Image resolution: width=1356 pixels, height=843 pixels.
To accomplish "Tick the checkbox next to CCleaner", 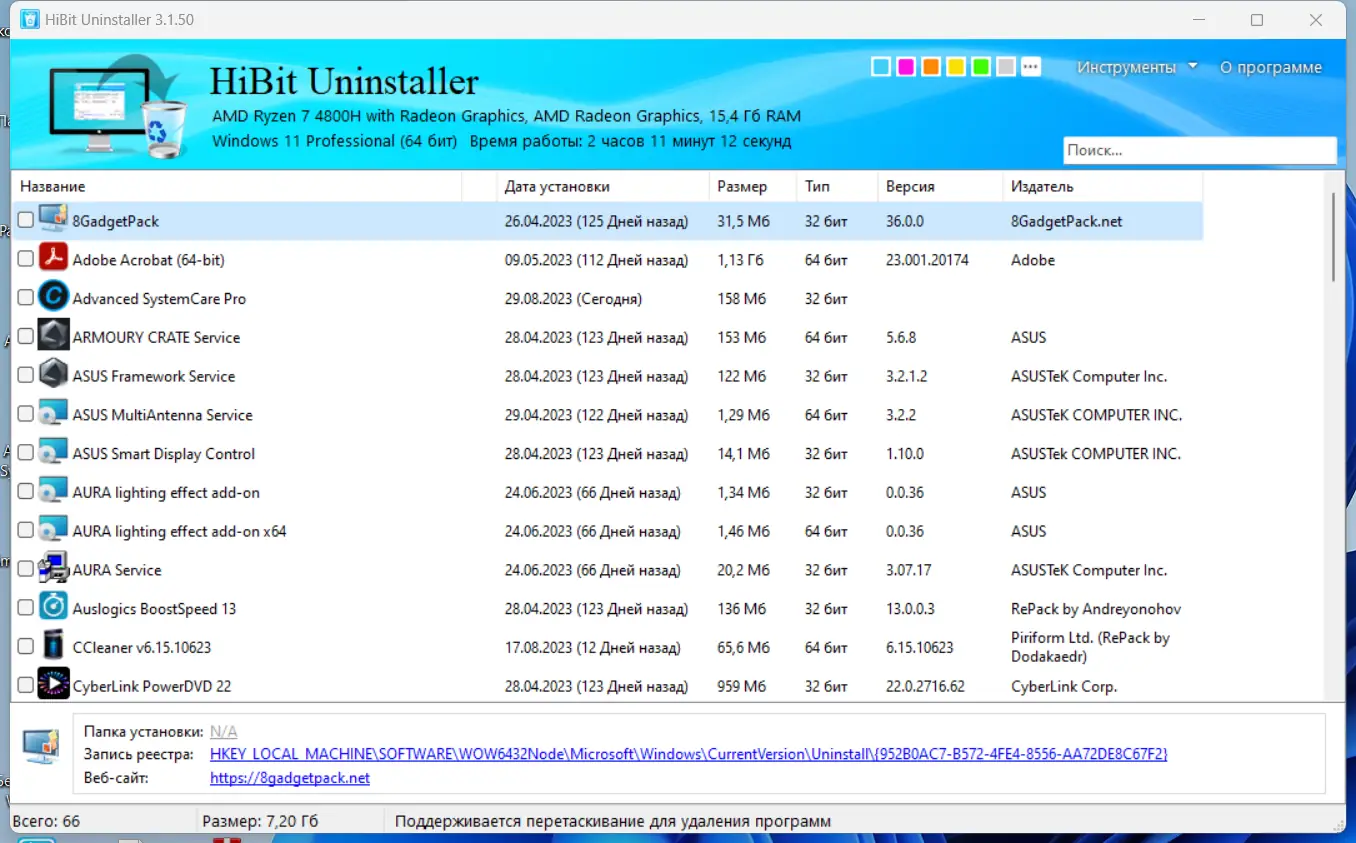I will 25,645.
